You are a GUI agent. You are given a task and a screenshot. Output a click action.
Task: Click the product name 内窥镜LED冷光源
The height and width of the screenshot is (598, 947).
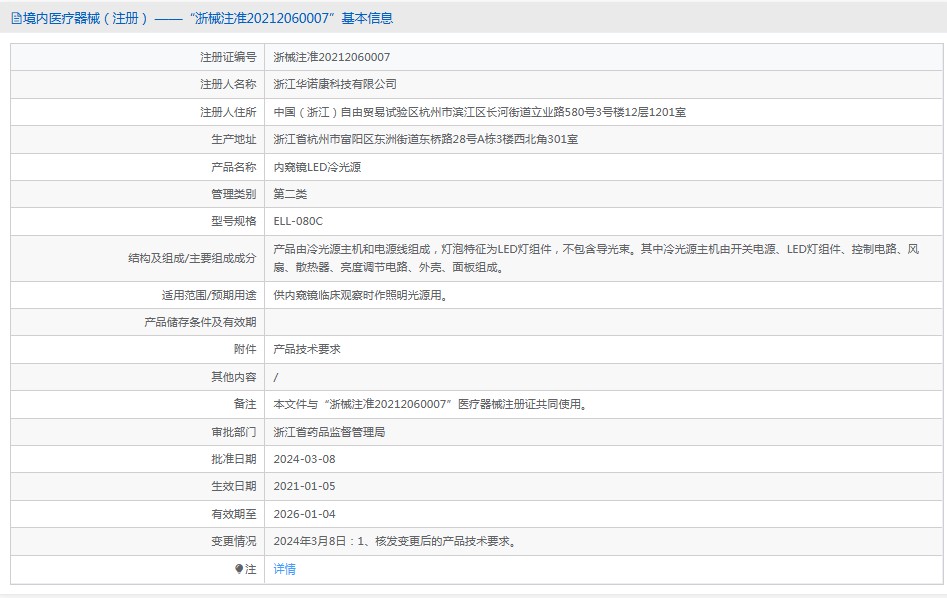tap(317, 167)
